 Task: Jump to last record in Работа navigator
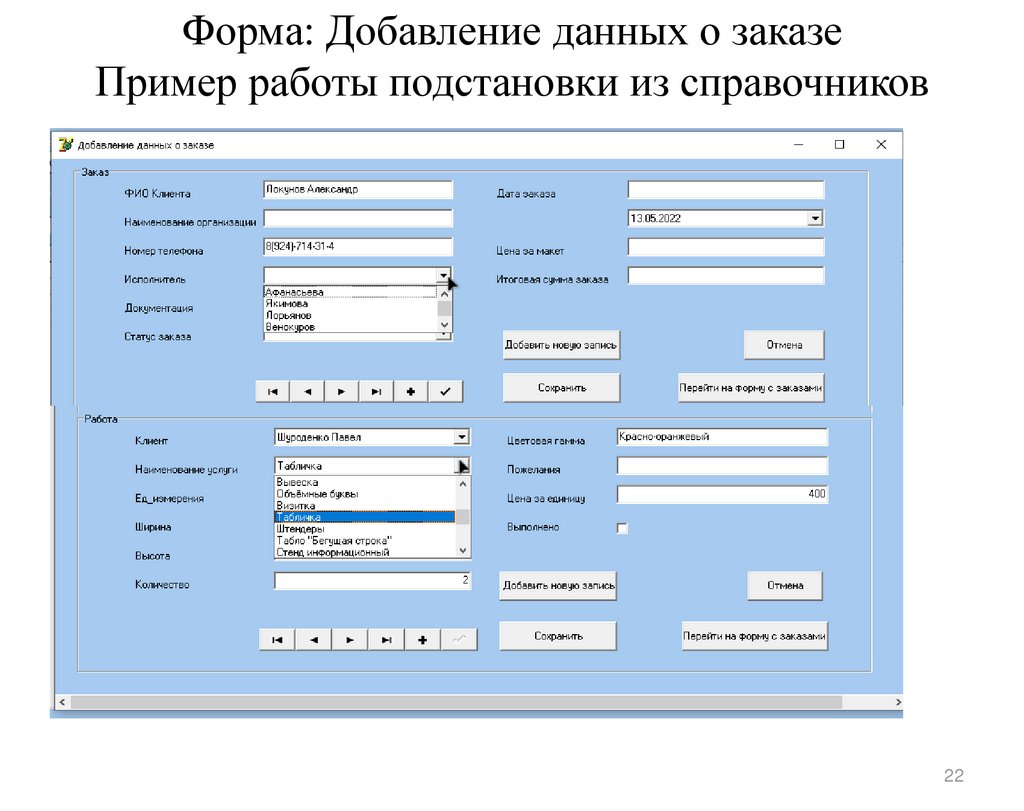point(386,640)
